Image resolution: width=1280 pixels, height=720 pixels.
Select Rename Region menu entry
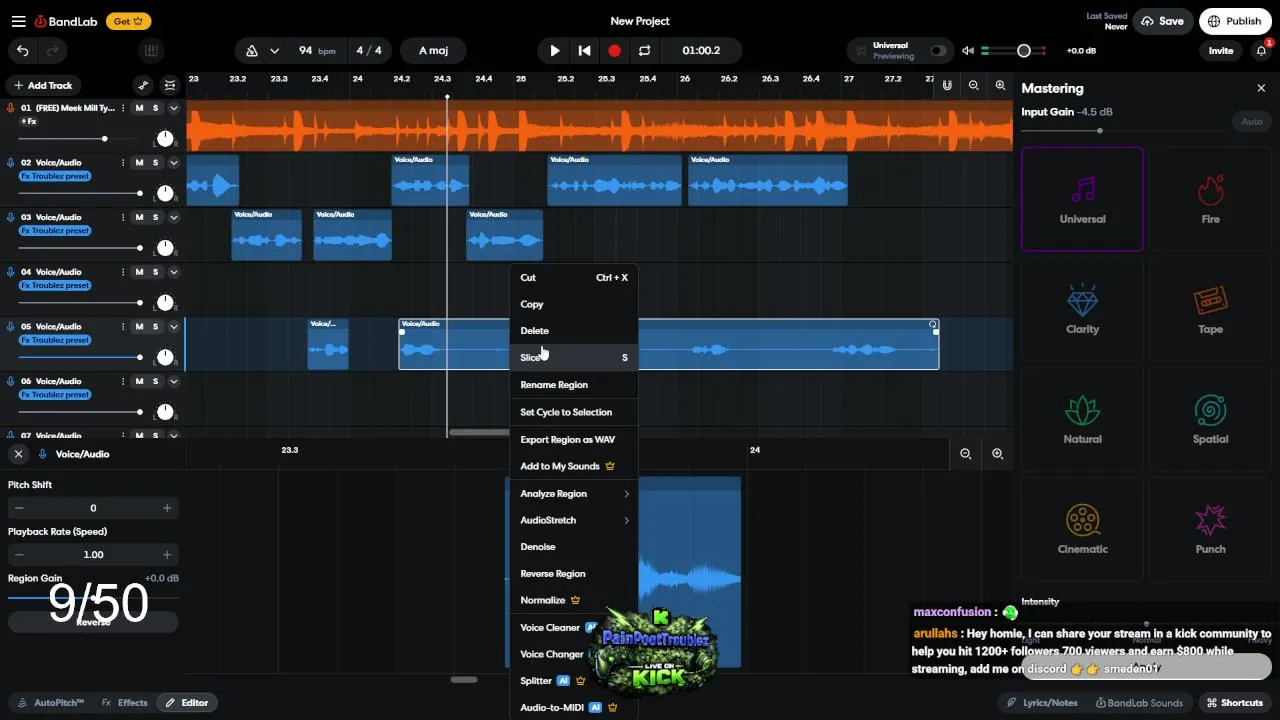574,385
